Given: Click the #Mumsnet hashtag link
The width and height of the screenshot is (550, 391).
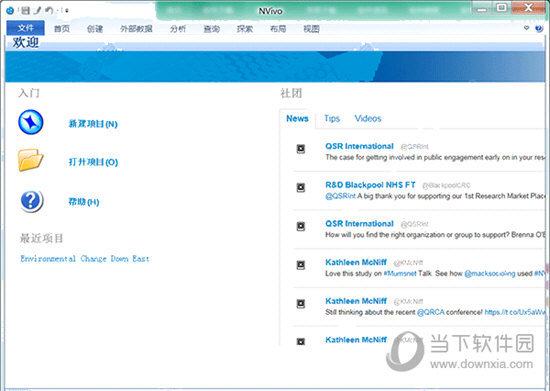Looking at the screenshot, I should pos(400,274).
